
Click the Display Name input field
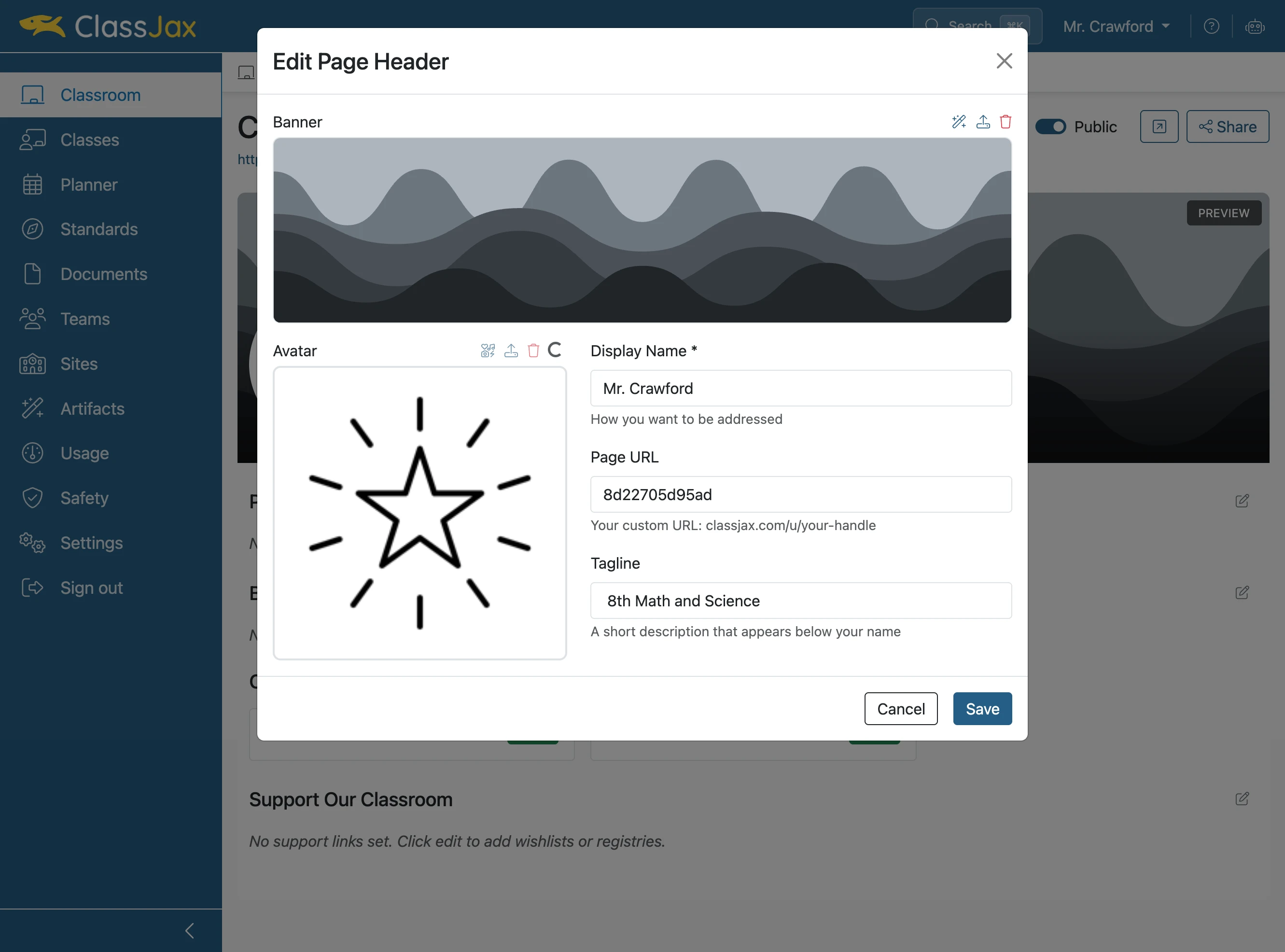coord(801,389)
